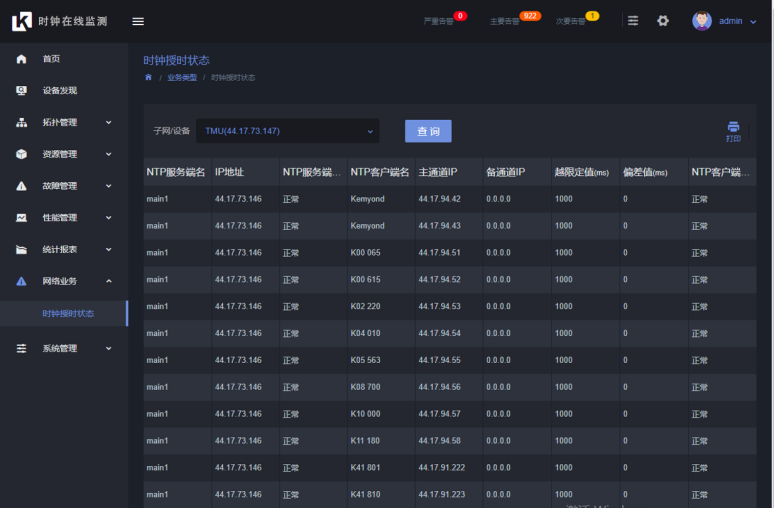Select the 时钟授时状态 submenu item

point(68,313)
